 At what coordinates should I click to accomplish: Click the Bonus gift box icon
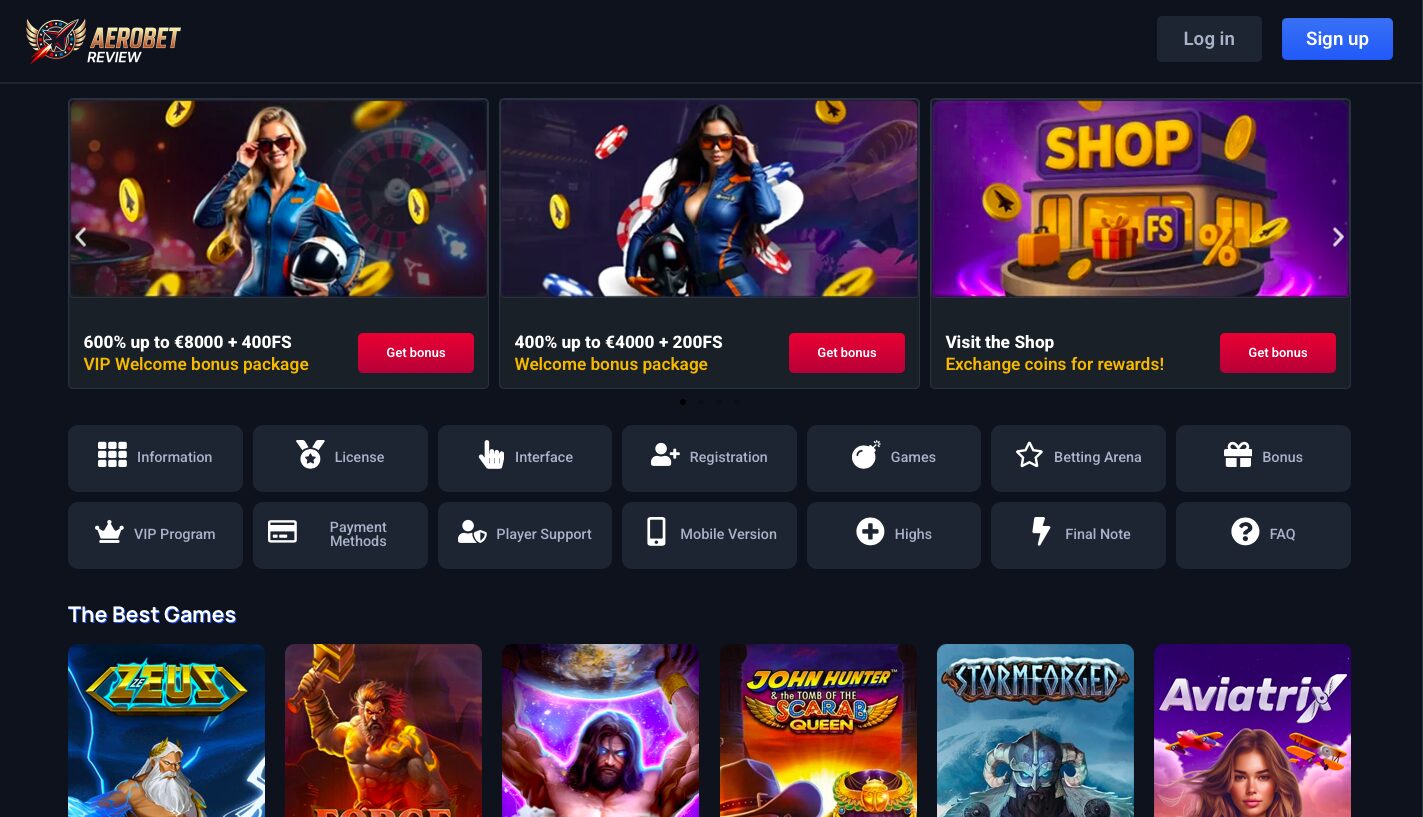(x=1238, y=455)
